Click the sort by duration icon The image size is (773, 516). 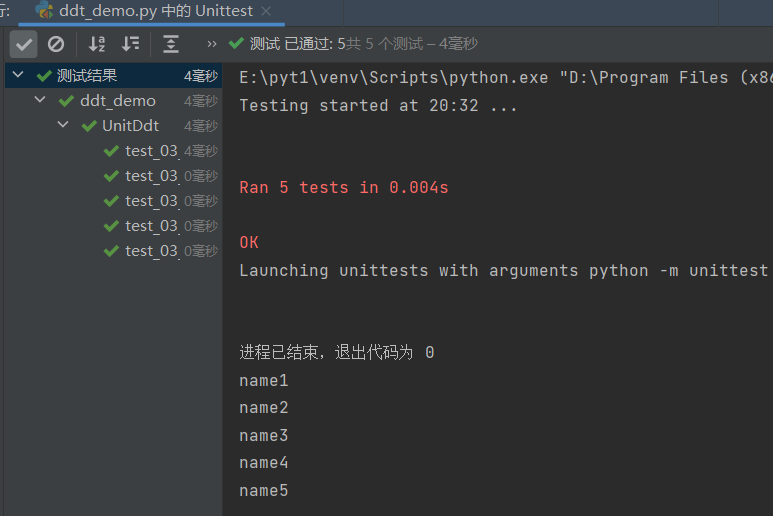click(131, 44)
